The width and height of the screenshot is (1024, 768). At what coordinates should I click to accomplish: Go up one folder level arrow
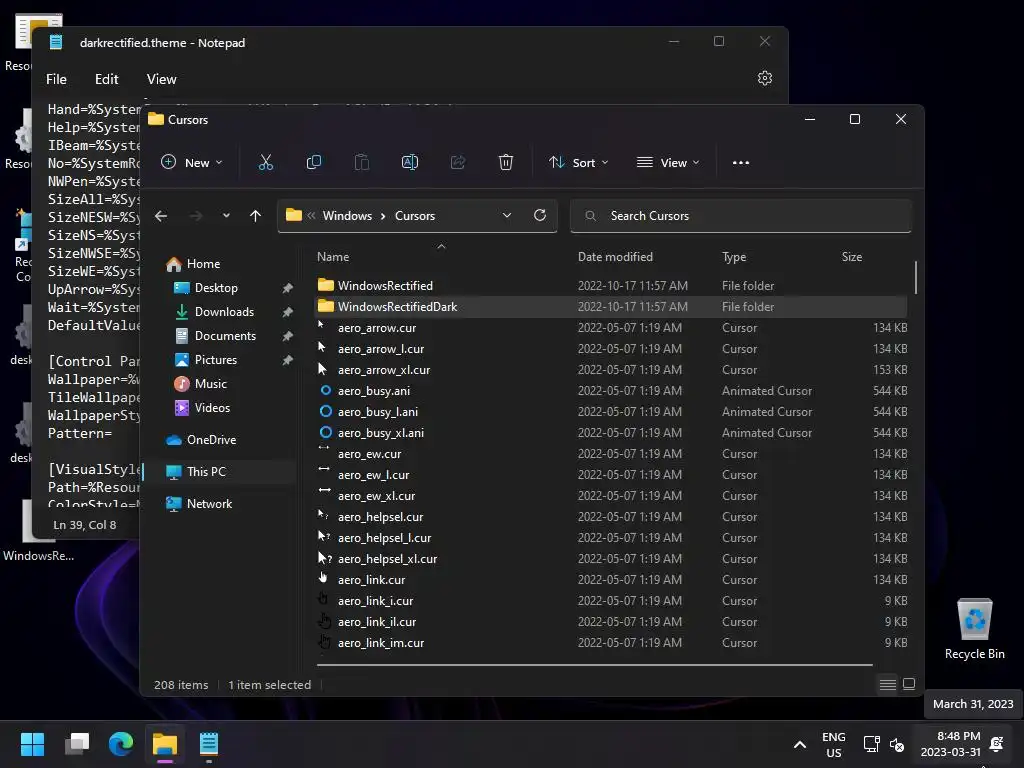pos(255,216)
